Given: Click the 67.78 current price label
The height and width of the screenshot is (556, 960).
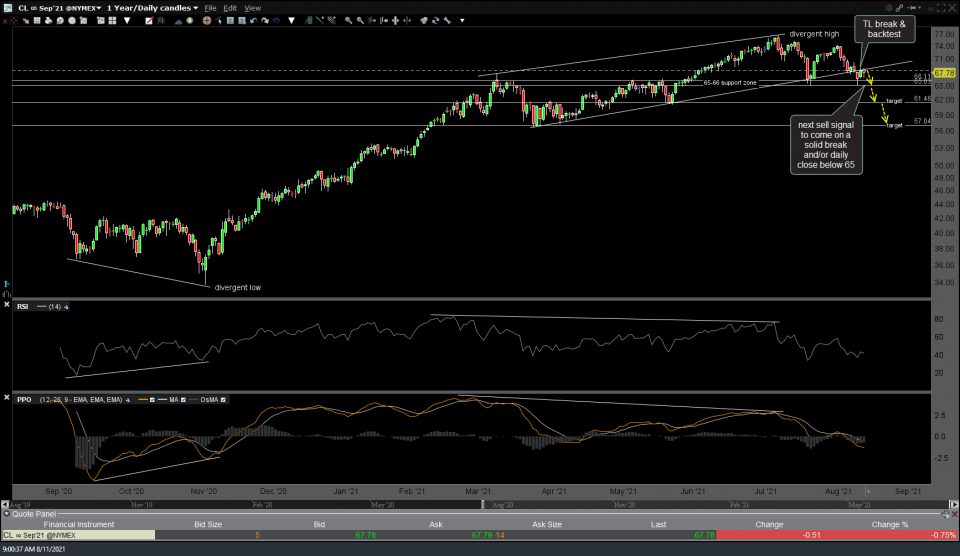Looking at the screenshot, I should (x=944, y=73).
